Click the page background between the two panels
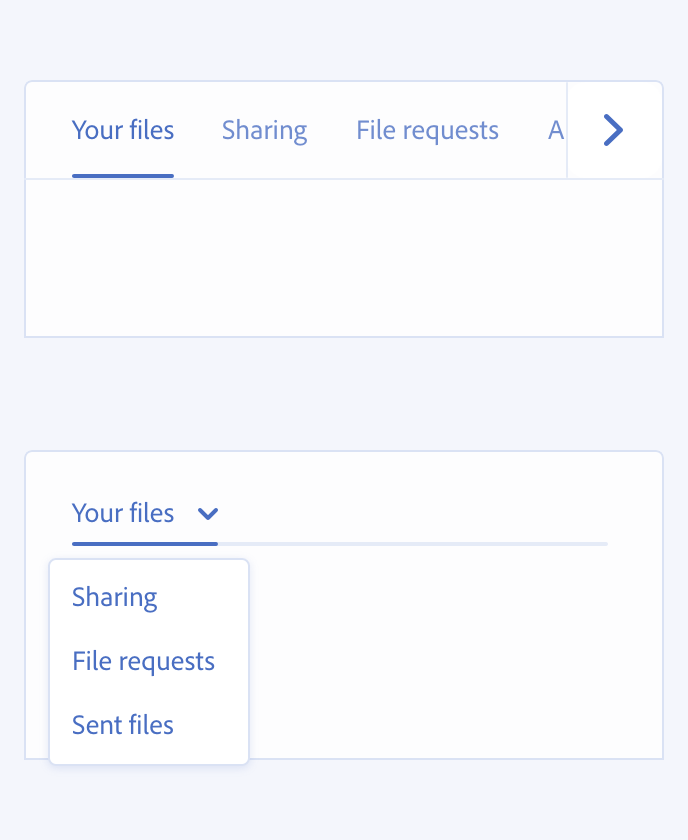 coord(343,394)
